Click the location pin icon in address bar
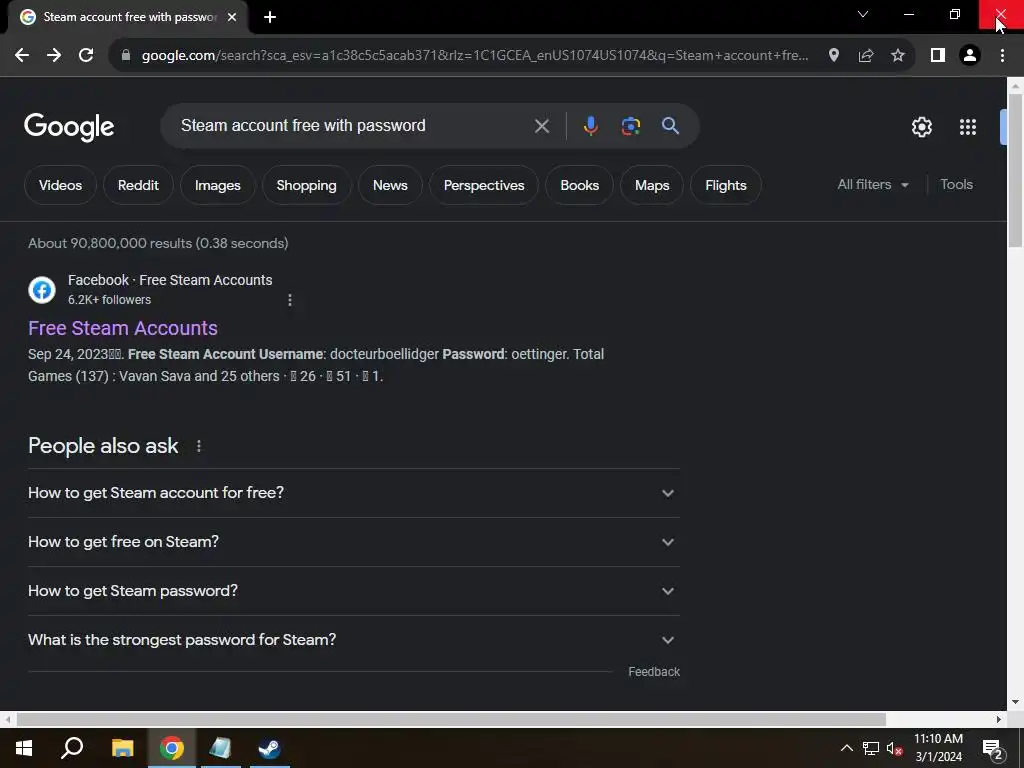This screenshot has height=768, width=1024. (834, 56)
